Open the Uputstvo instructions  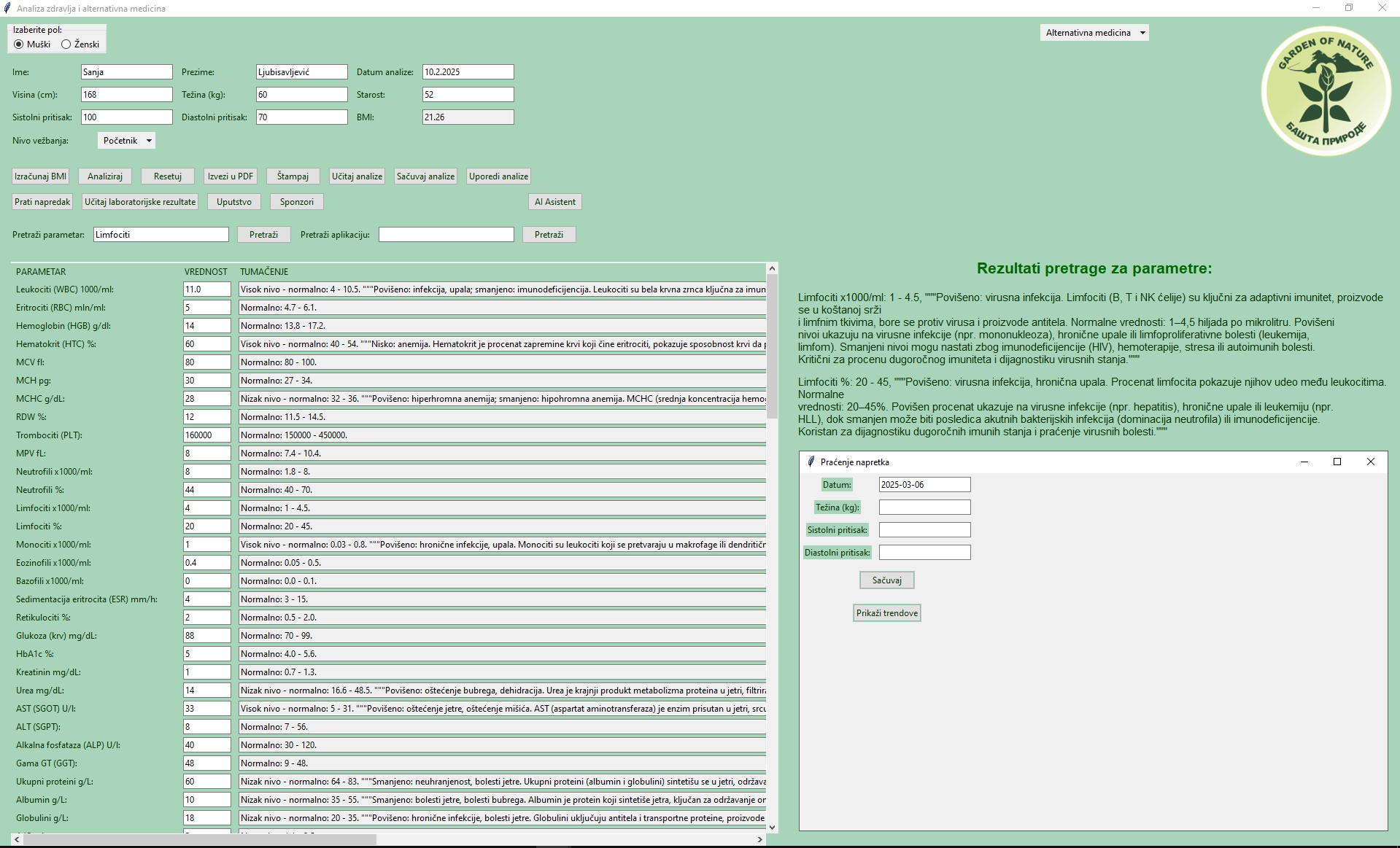[x=234, y=202]
